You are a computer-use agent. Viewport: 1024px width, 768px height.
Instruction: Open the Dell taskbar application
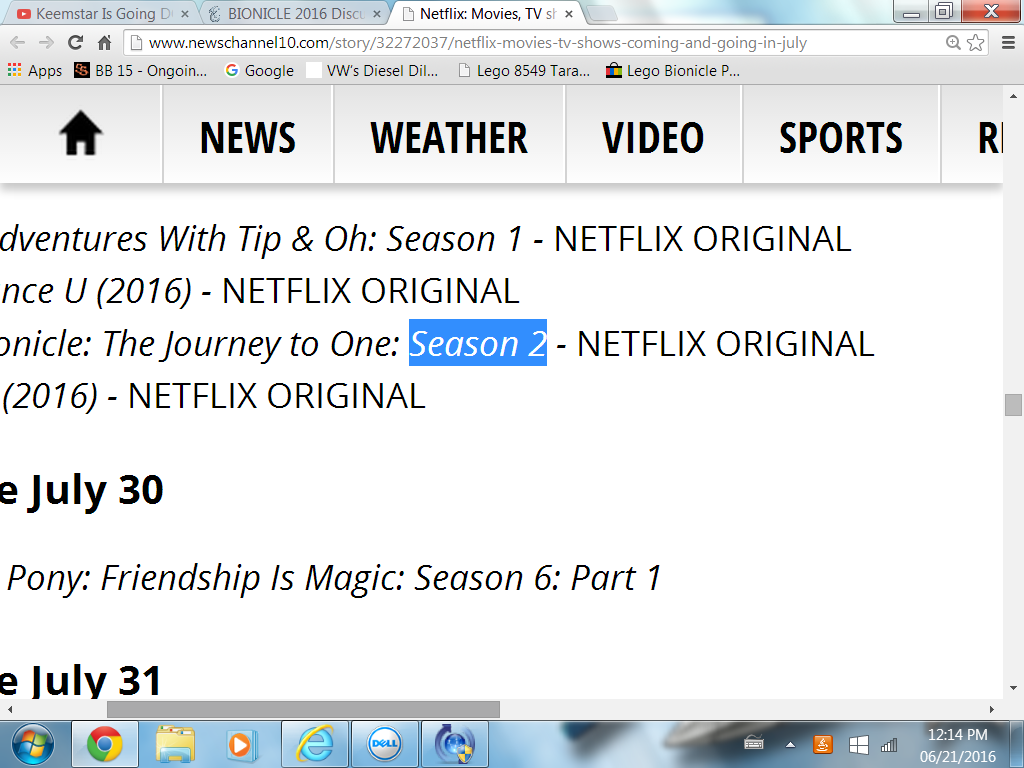click(385, 744)
